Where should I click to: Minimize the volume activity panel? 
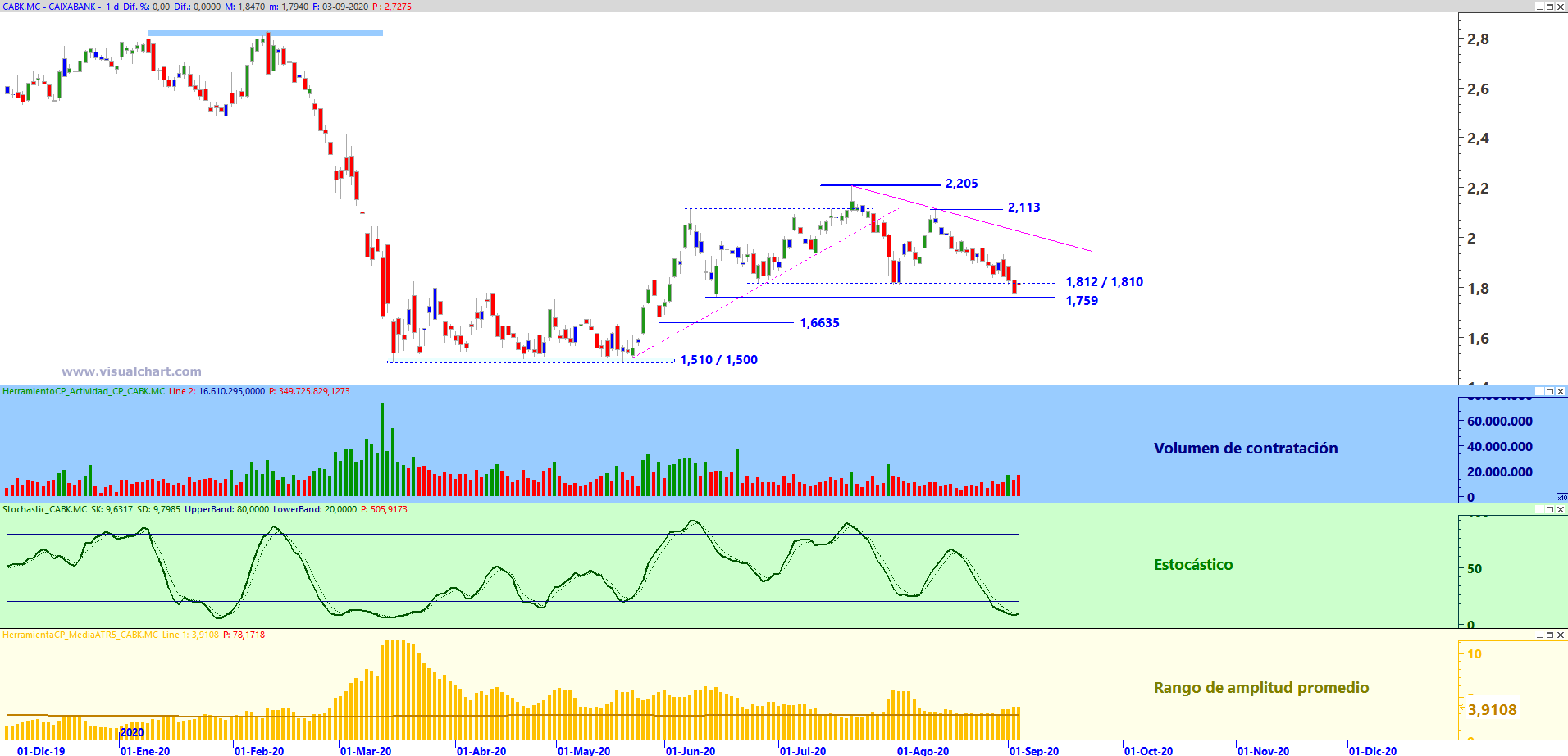coord(1539,392)
